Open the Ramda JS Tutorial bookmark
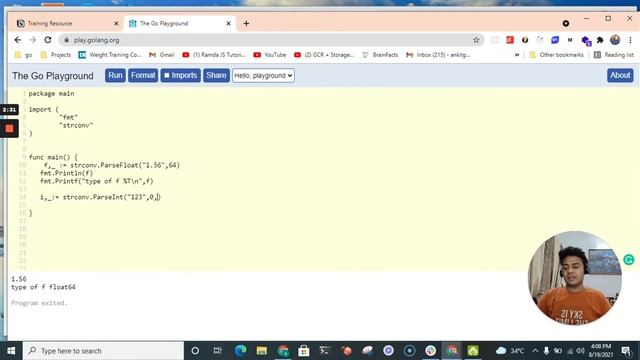 tap(214, 55)
